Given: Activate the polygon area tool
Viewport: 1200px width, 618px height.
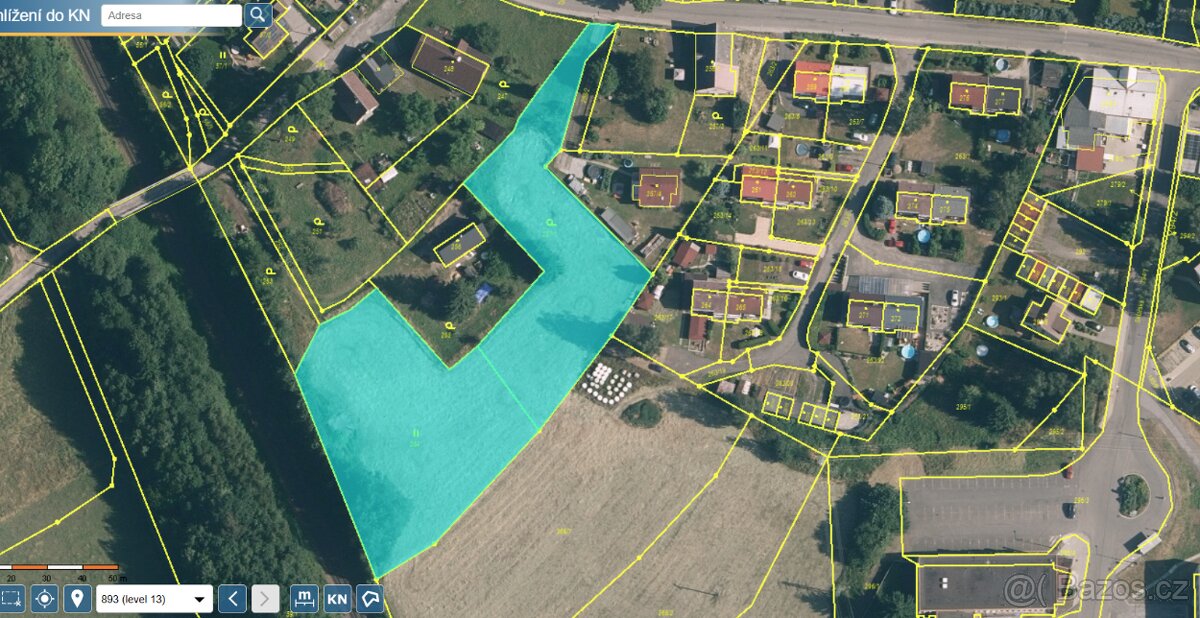Looking at the screenshot, I should (x=370, y=598).
